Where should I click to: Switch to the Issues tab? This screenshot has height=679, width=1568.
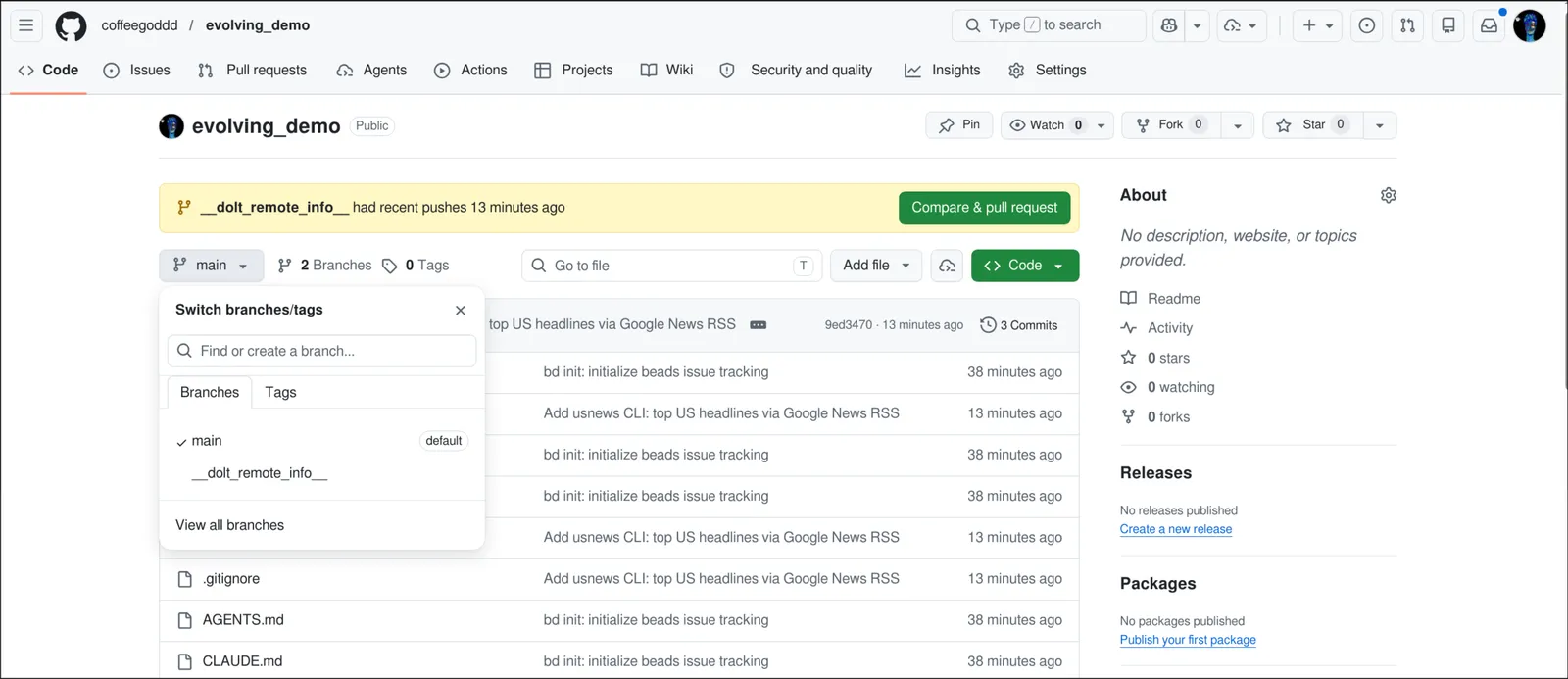pos(137,71)
